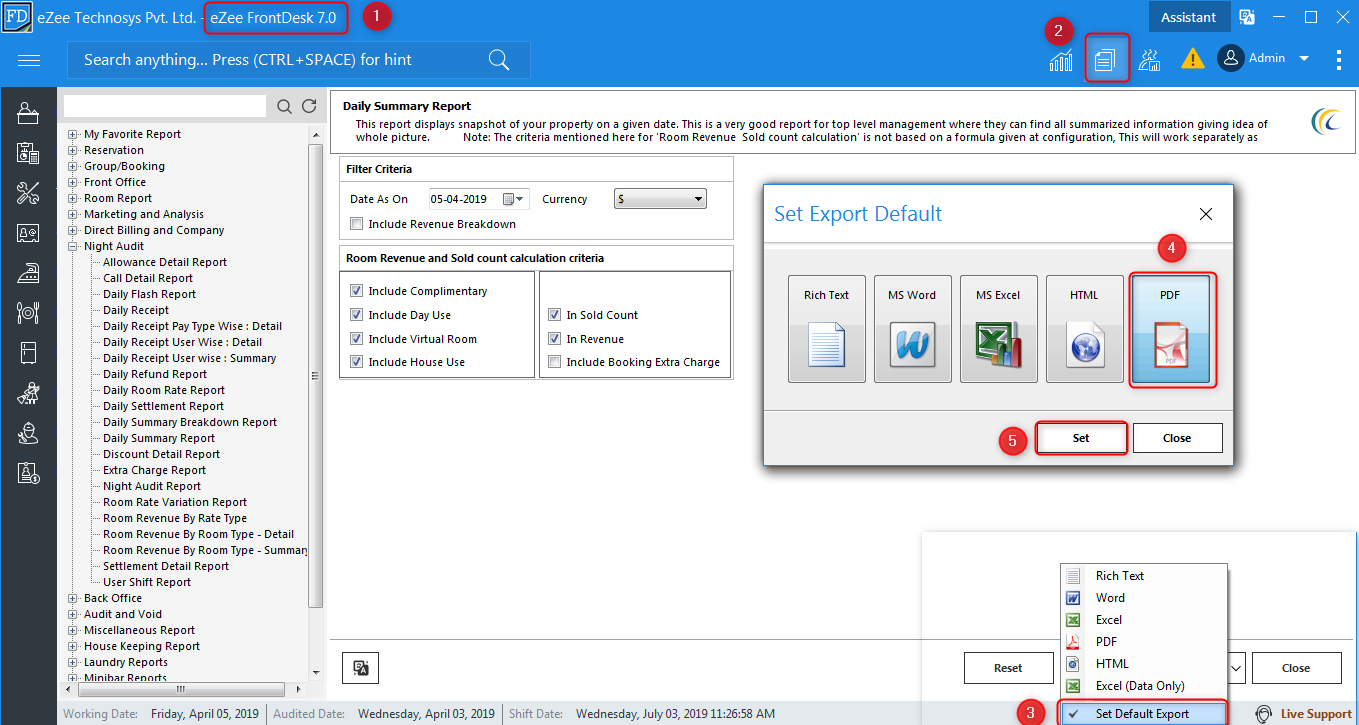Image resolution: width=1359 pixels, height=725 pixels.
Task: Enable Include Booking Extra Charge
Action: [x=554, y=362]
